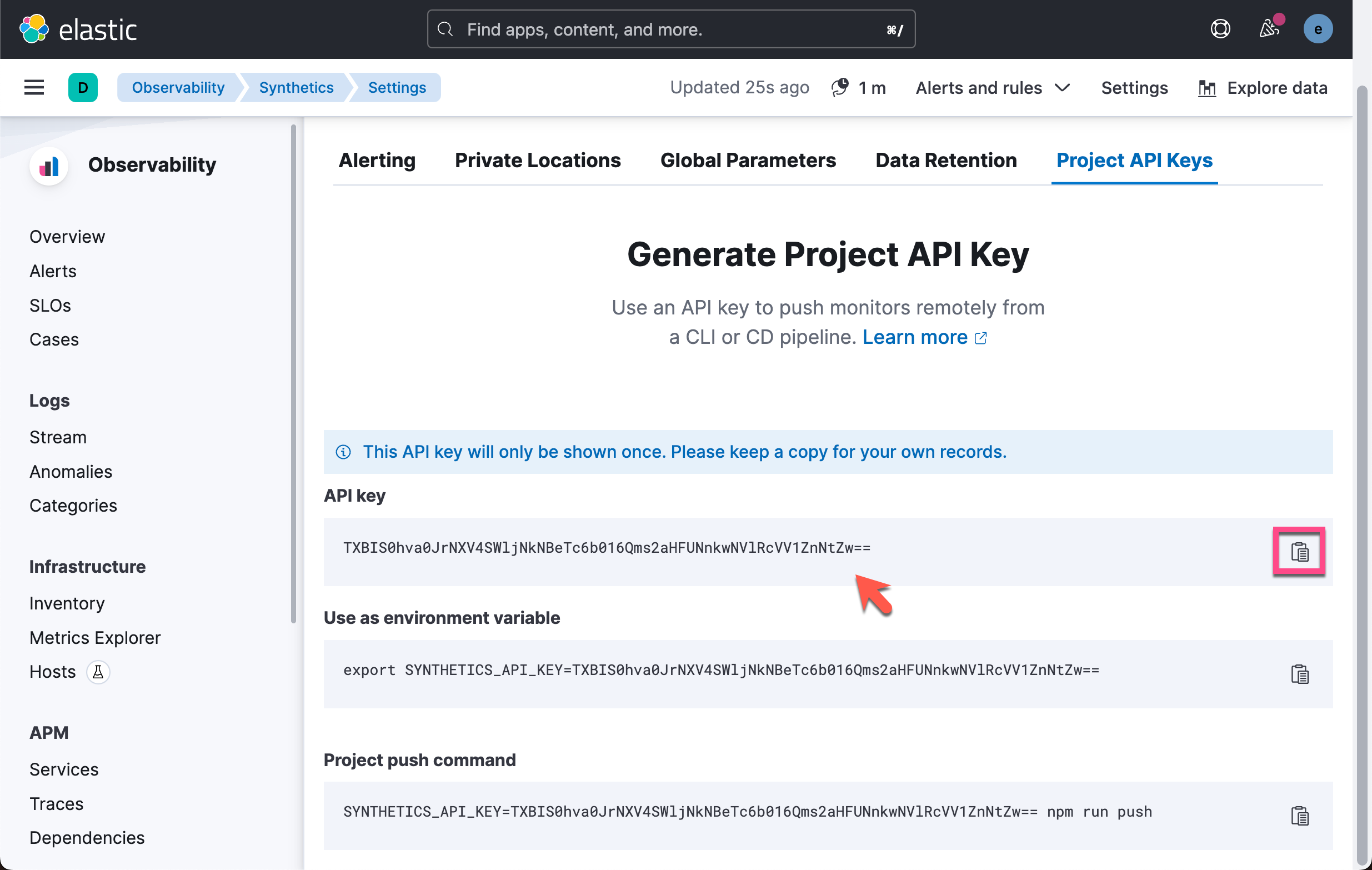The width and height of the screenshot is (1372, 870).
Task: Open the newsfeed notifications icon
Action: pyautogui.click(x=1269, y=29)
